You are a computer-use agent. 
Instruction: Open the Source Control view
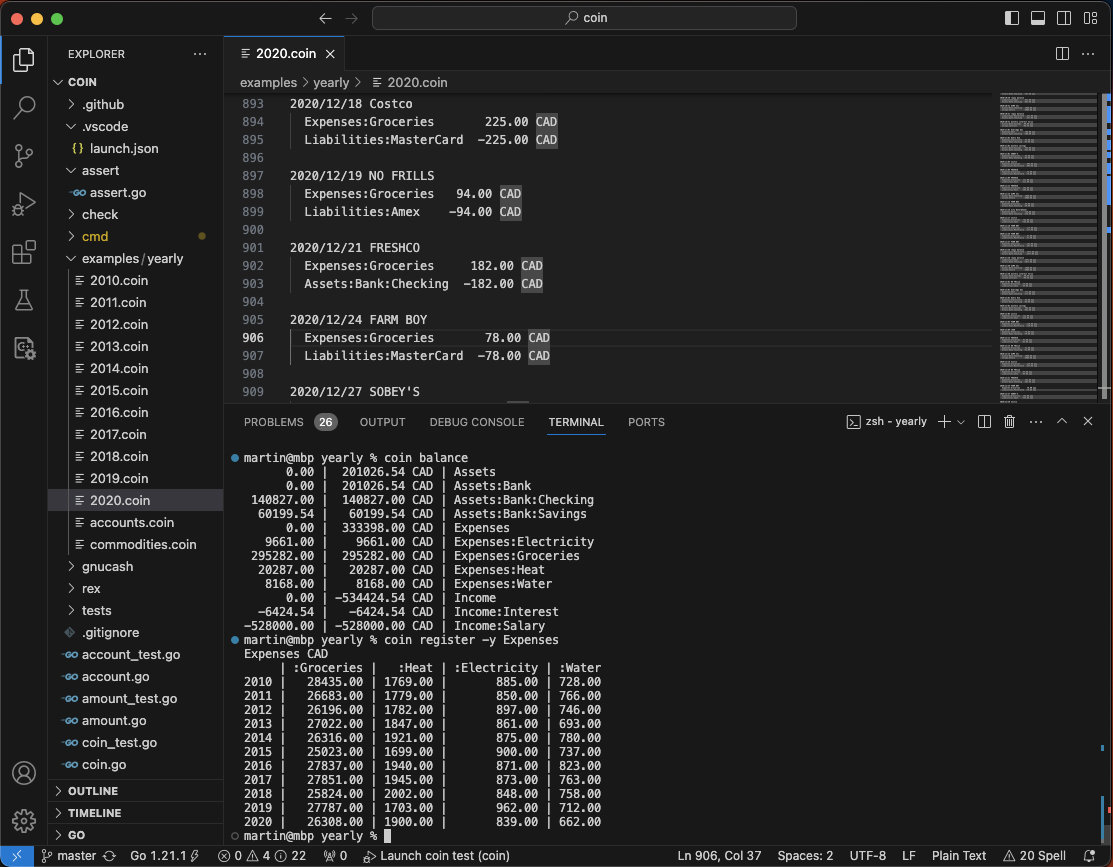[24, 156]
